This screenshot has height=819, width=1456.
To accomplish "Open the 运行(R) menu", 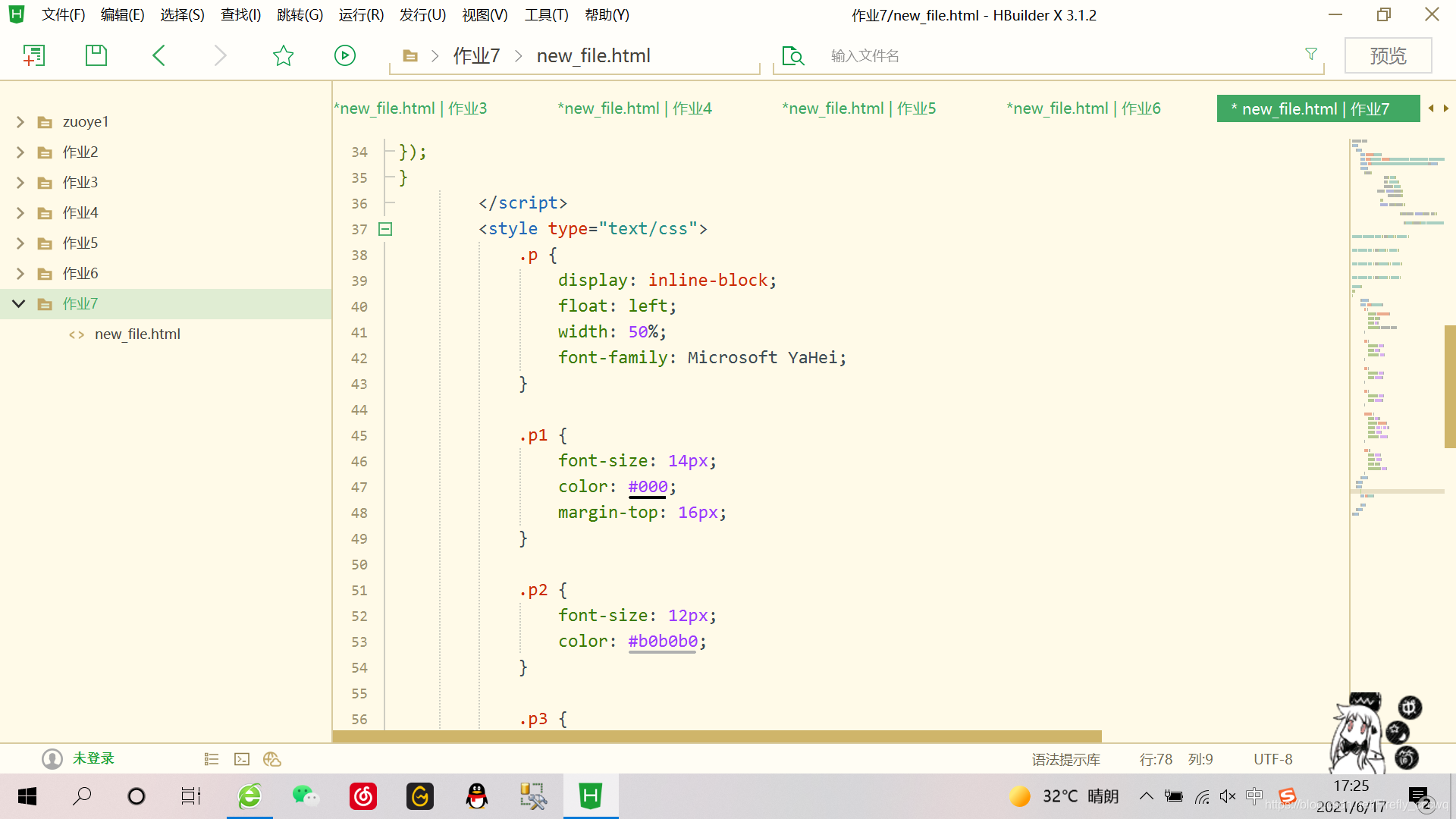I will click(x=361, y=15).
